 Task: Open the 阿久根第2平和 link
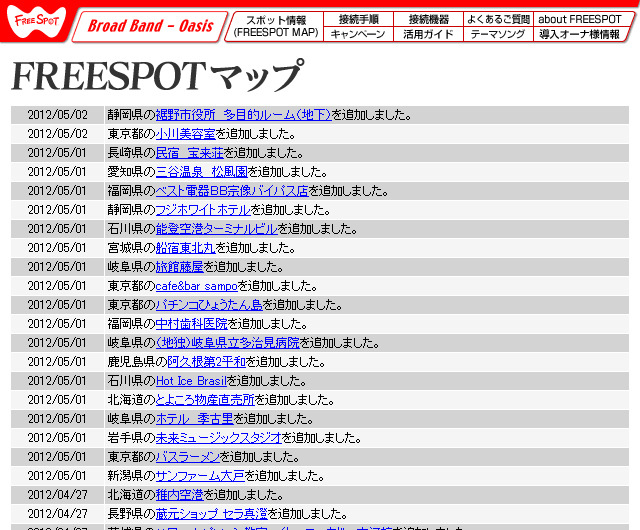[207, 362]
